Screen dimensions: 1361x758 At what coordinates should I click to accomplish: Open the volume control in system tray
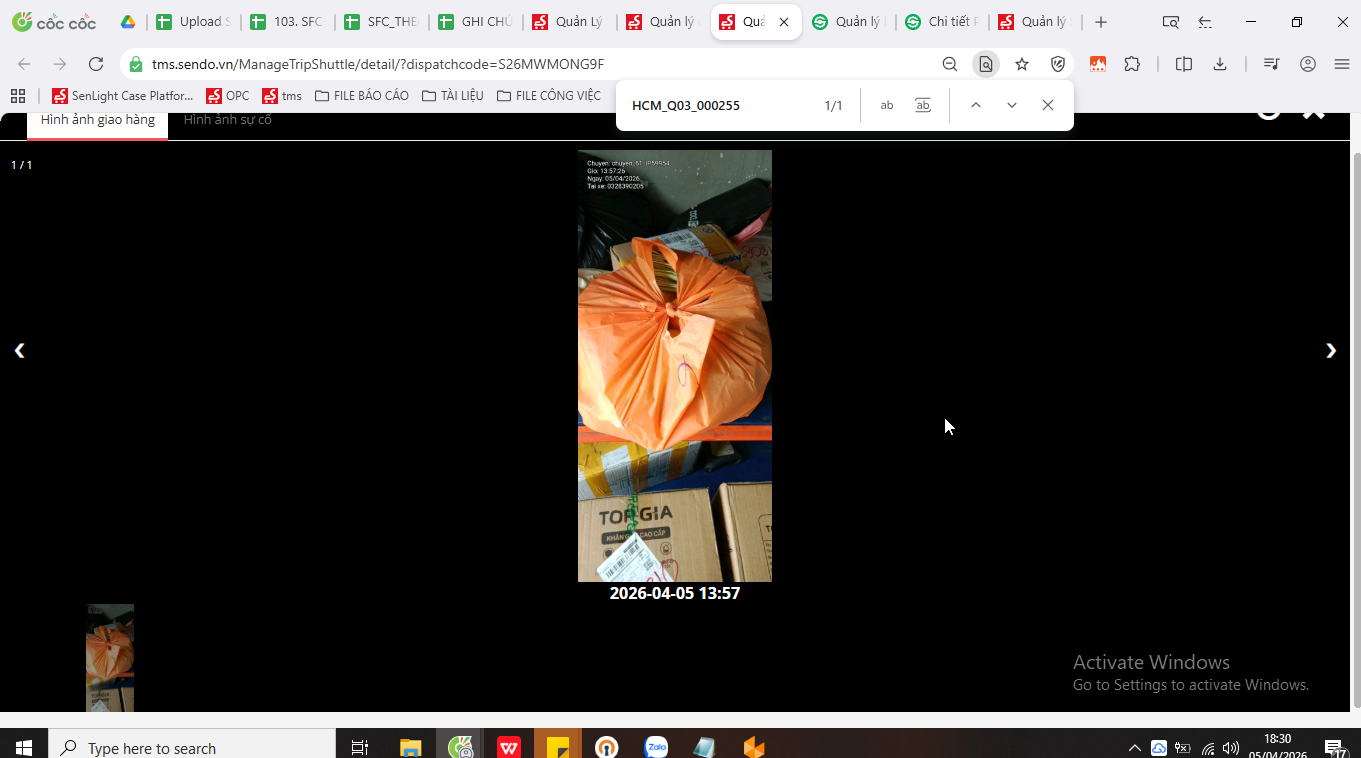[x=1231, y=747]
